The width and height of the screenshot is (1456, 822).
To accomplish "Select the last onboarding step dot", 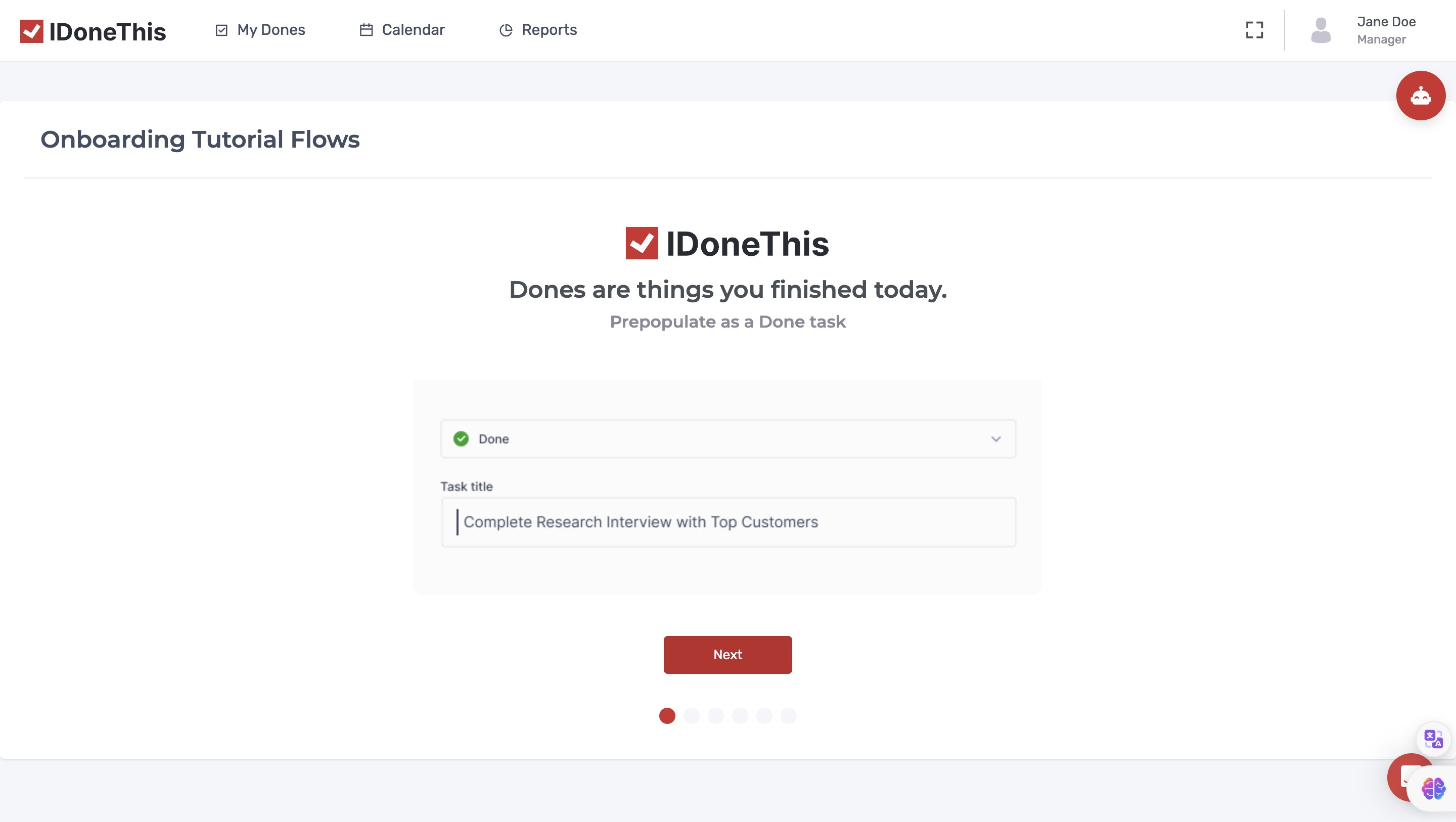I will [x=789, y=716].
